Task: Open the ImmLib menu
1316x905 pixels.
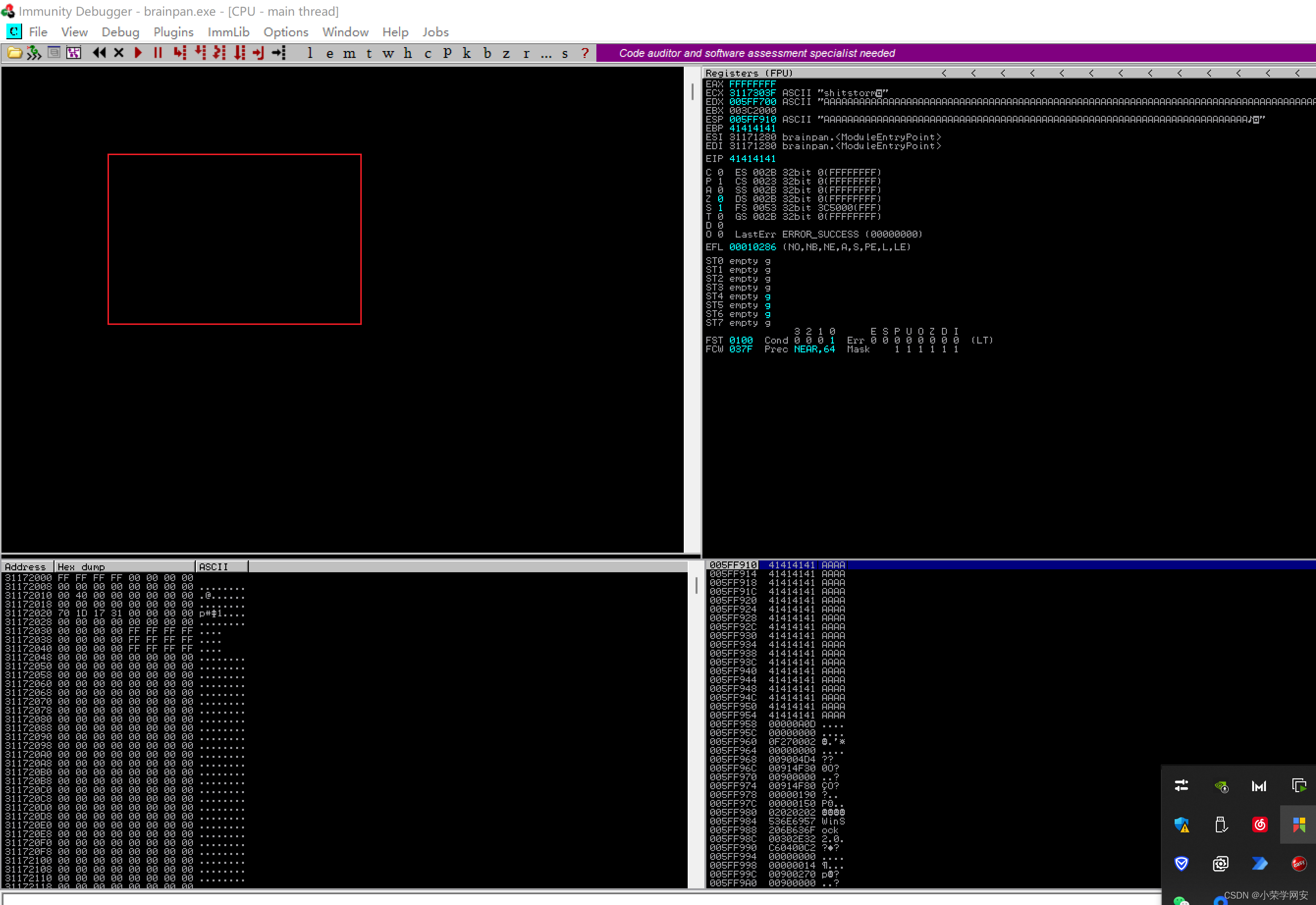Action: tap(229, 32)
